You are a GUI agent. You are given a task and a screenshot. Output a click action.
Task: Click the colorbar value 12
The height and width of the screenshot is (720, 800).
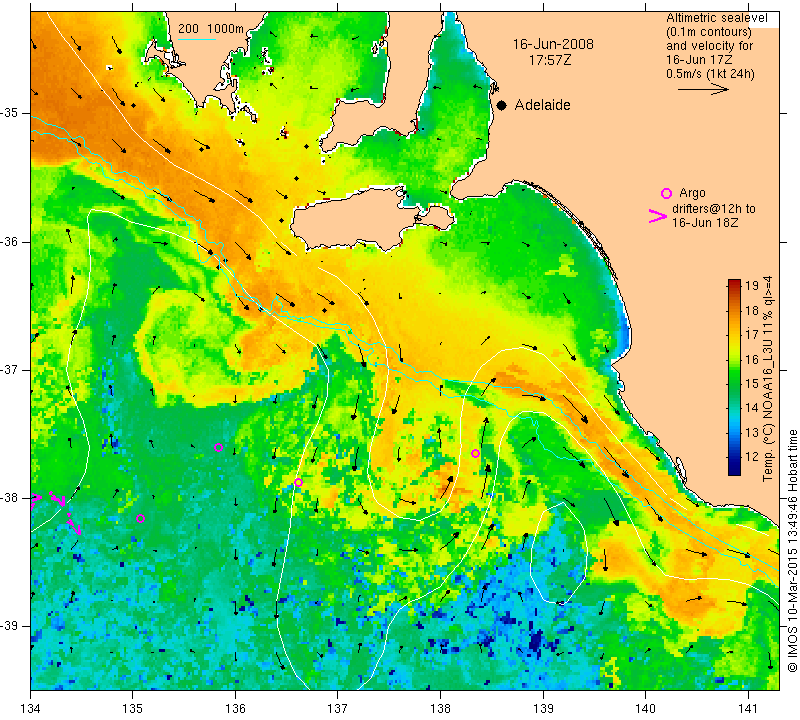pos(752,457)
